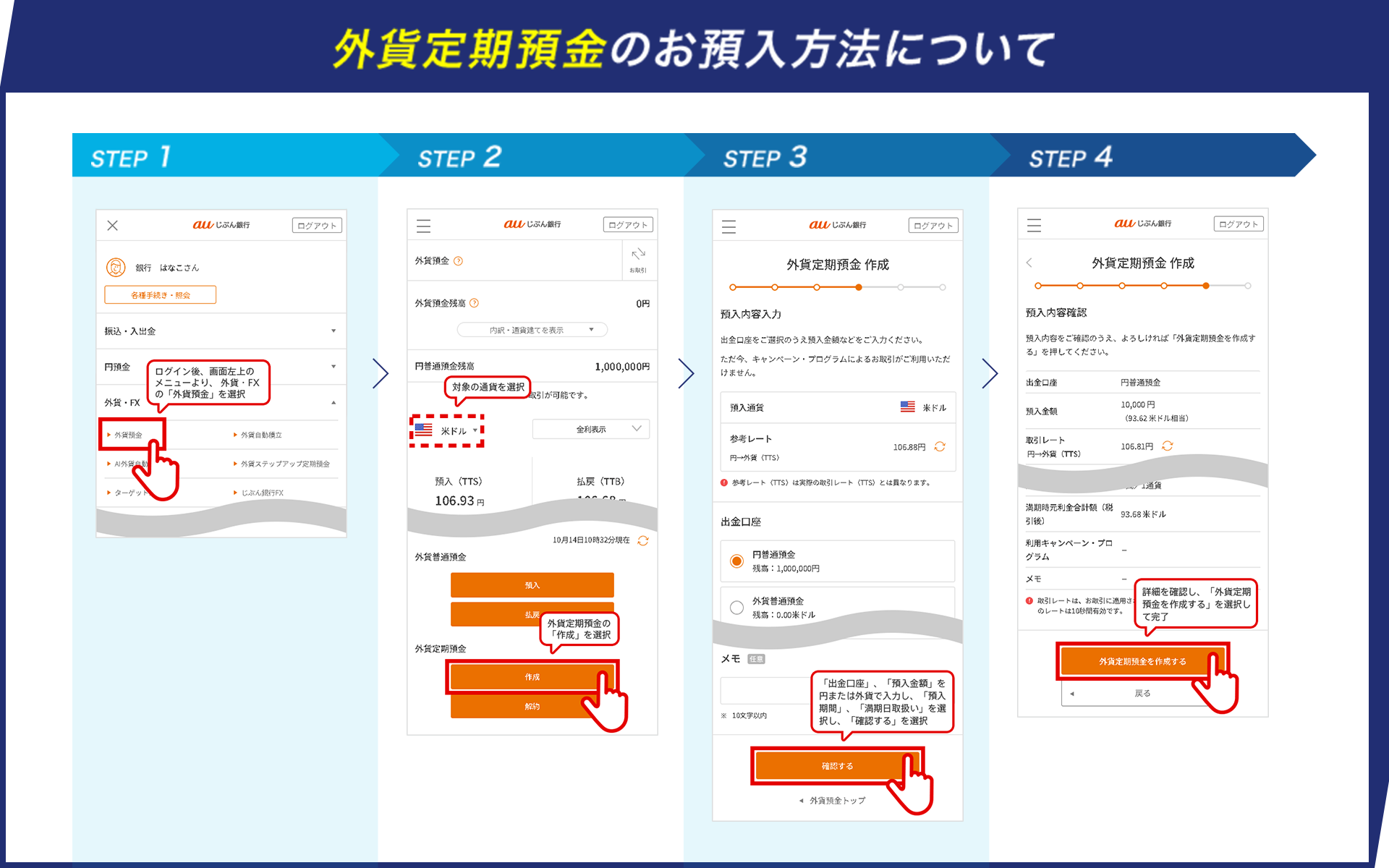Viewport: 1389px width, 868px height.
Task: Click refresh icon beside 106.81円 rate
Action: click(1167, 446)
